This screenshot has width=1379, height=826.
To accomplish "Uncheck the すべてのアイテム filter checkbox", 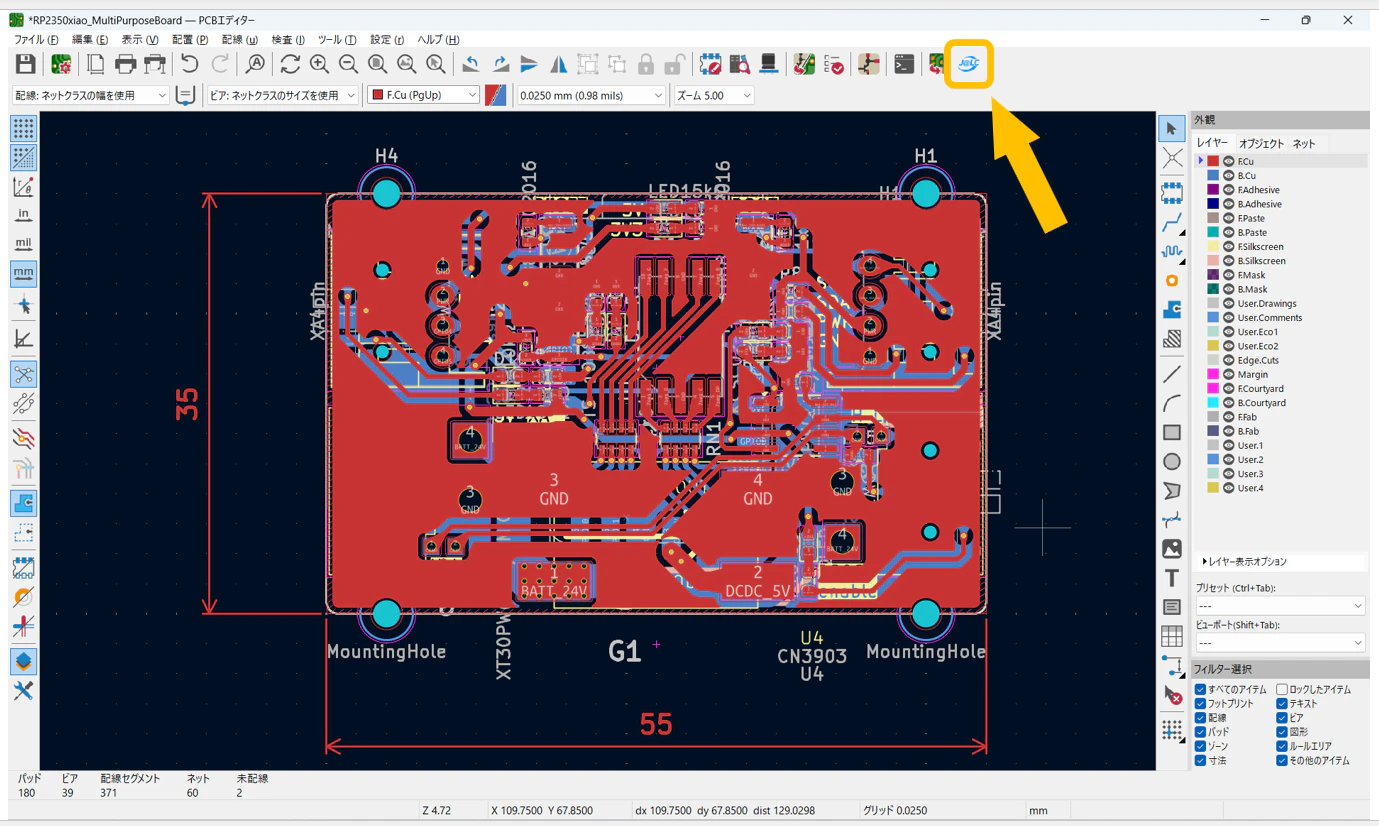I will pos(1200,689).
